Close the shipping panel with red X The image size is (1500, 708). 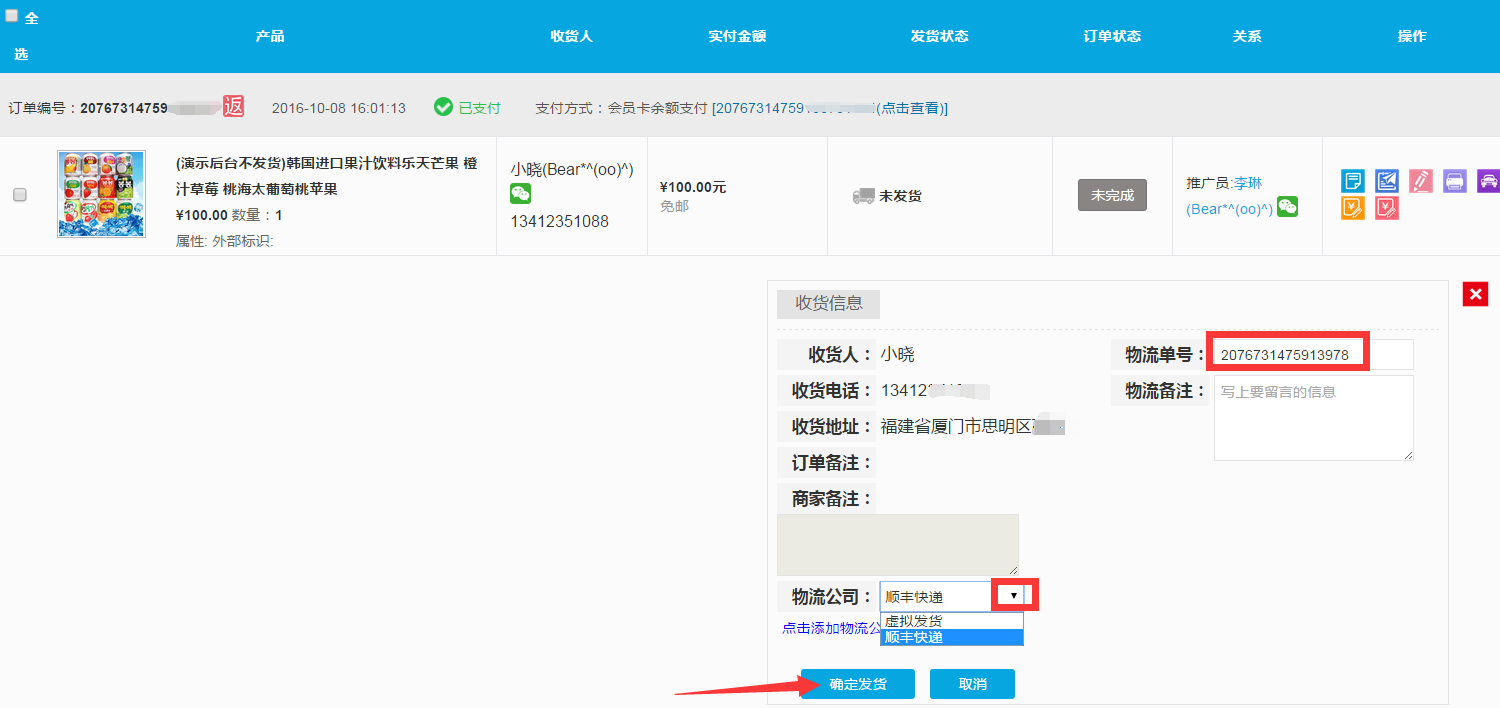pos(1474,294)
